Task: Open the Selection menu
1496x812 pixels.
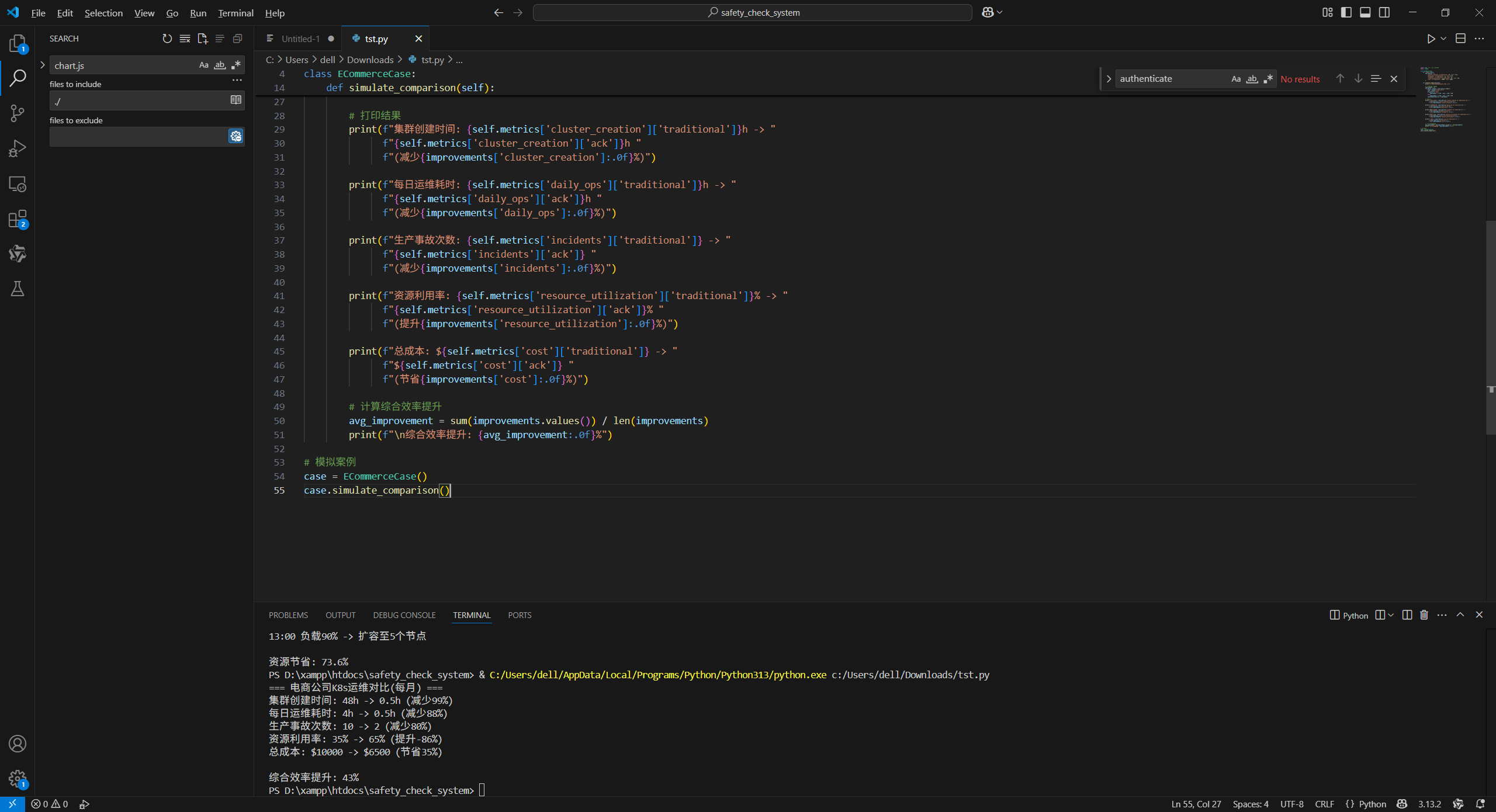Action: (103, 12)
